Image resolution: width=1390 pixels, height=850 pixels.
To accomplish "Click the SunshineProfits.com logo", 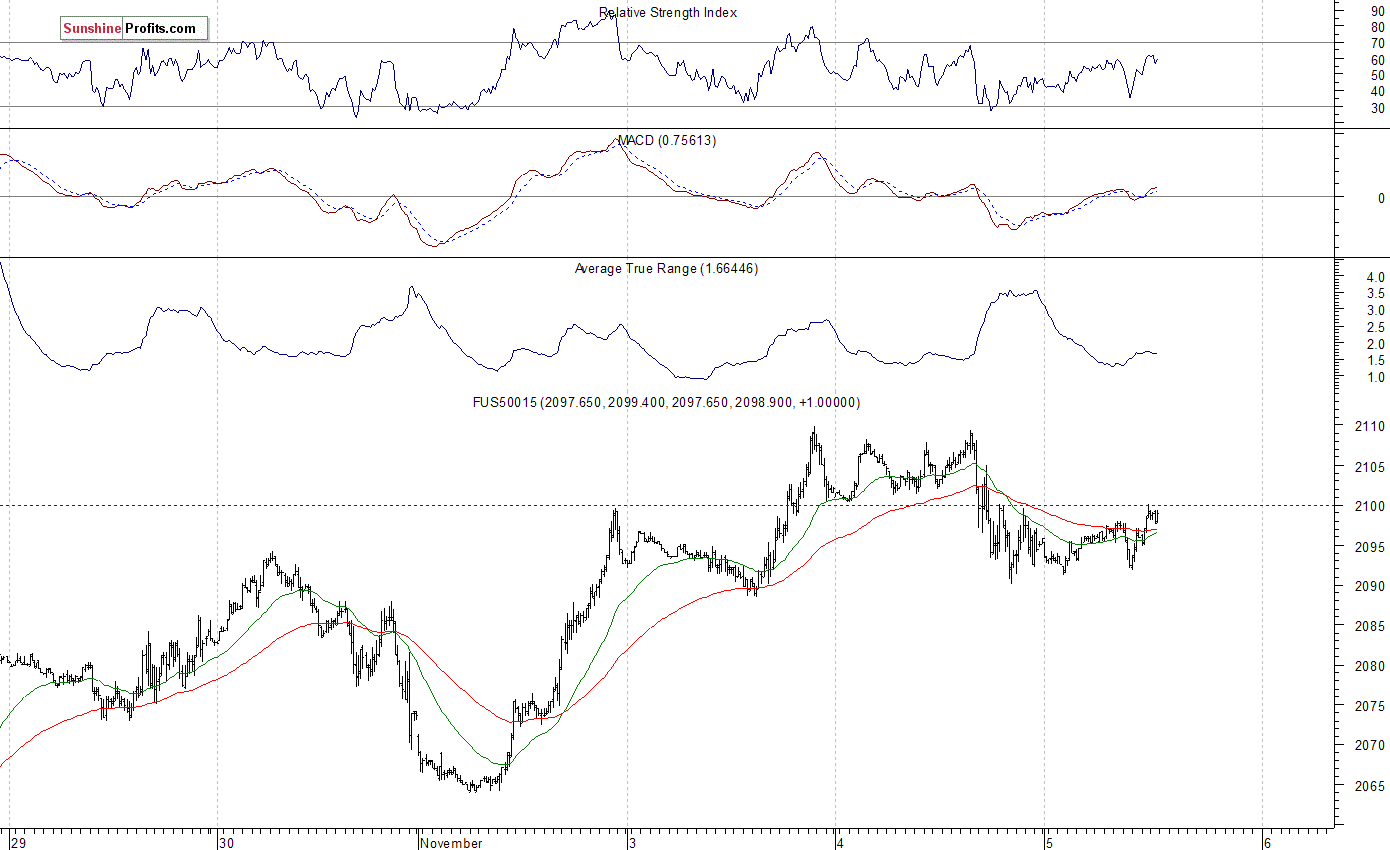I will click(134, 28).
